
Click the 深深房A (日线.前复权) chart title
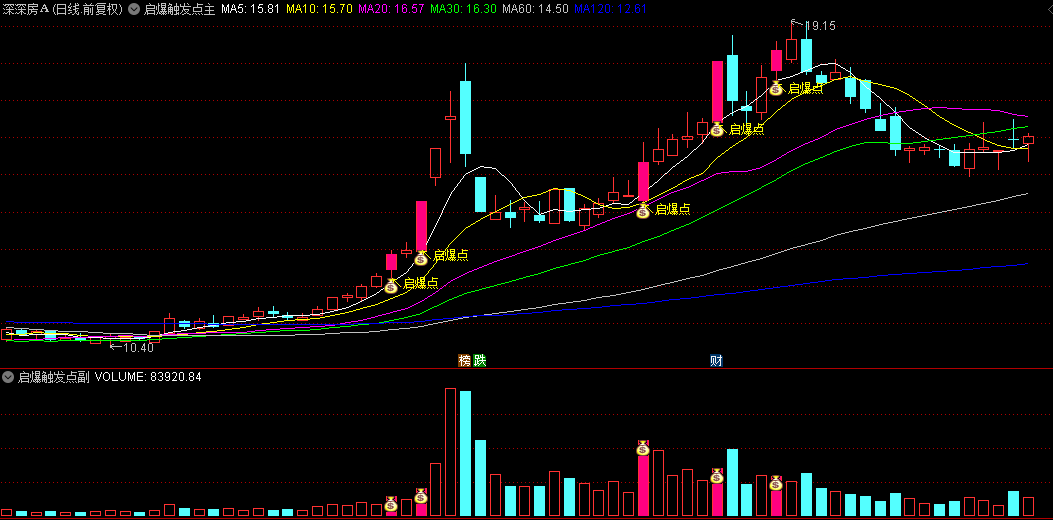[63, 9]
